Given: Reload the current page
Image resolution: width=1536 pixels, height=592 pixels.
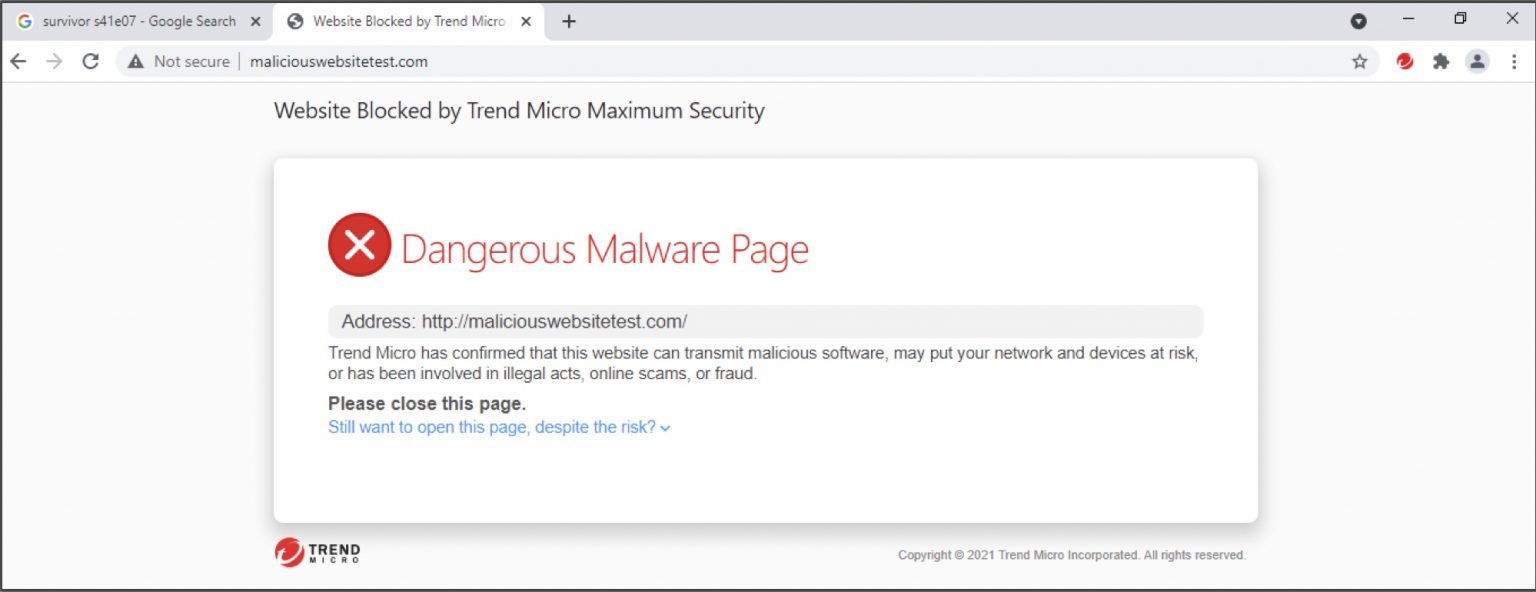Looking at the screenshot, I should 90,61.
